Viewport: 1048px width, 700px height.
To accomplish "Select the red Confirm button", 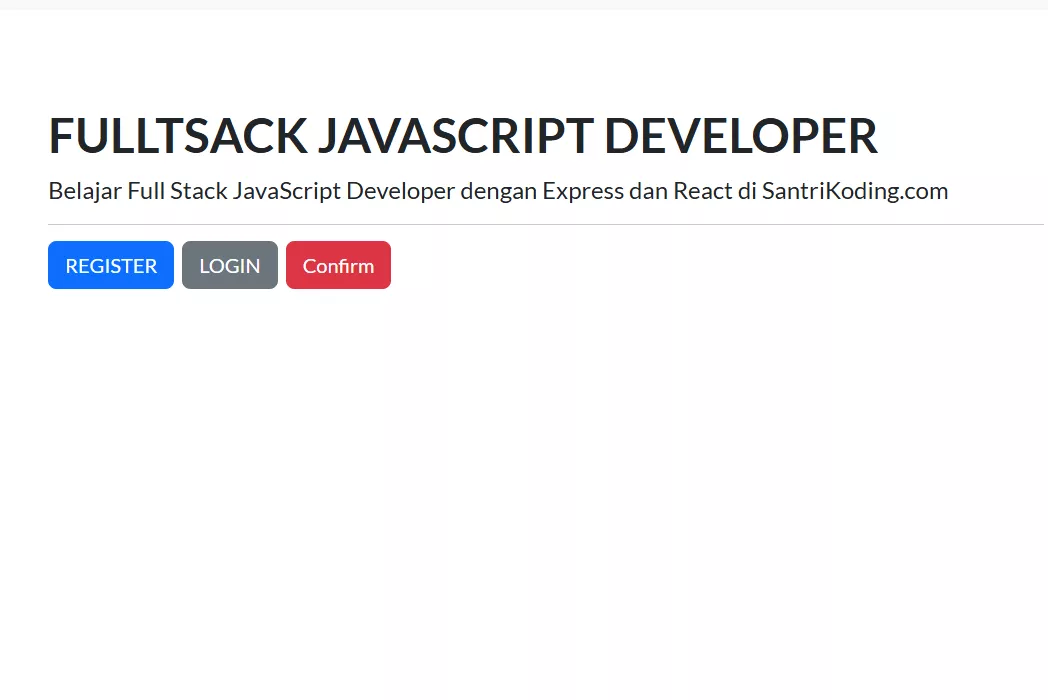I will pos(338,265).
